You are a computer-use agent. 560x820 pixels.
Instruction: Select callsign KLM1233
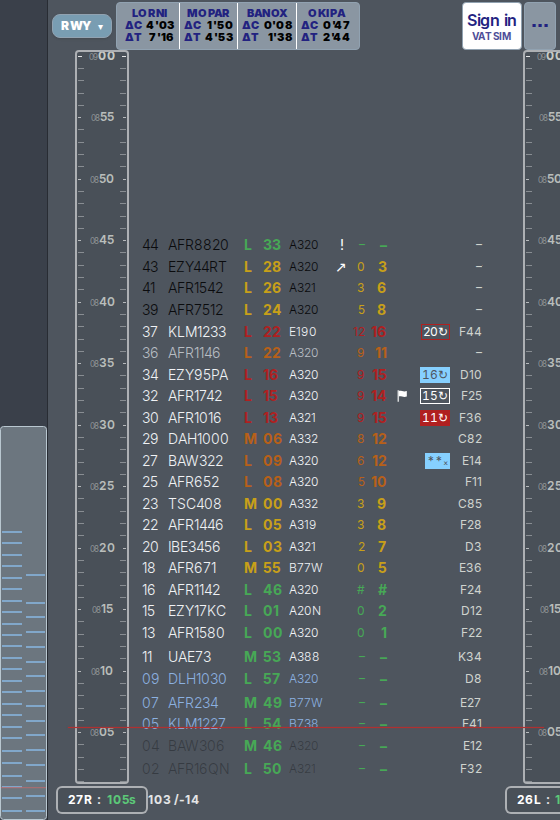197,332
